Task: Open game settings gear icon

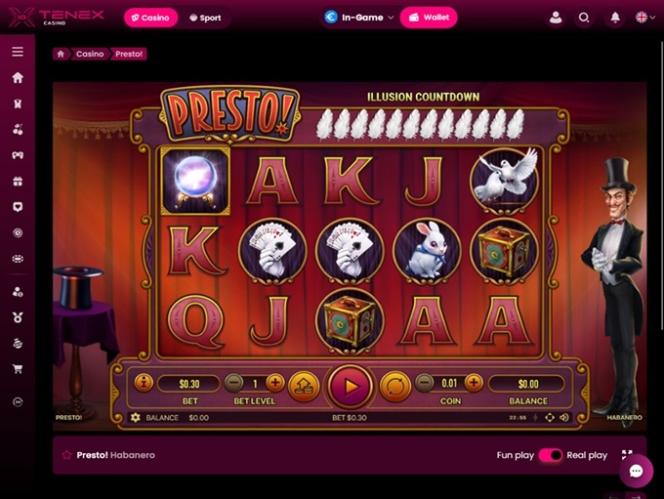Action: tap(135, 418)
